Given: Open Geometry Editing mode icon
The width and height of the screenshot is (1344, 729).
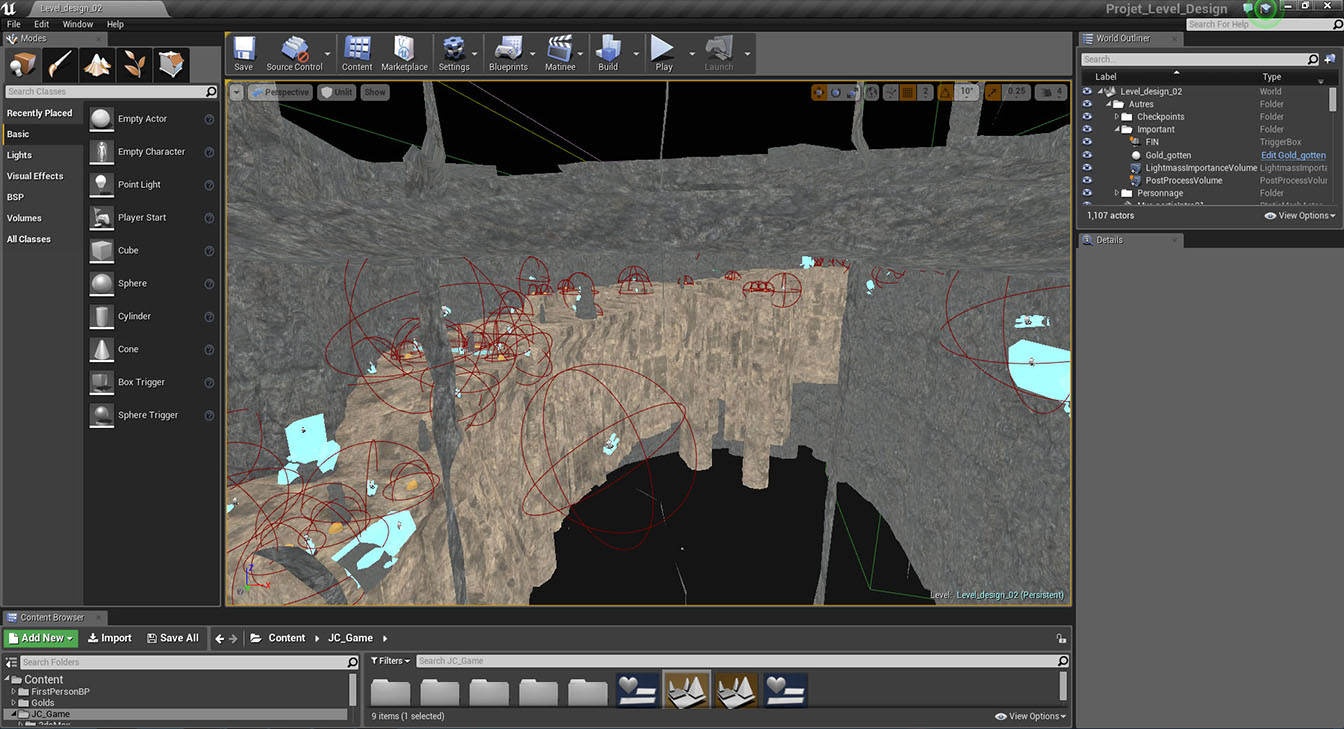Looking at the screenshot, I should (172, 65).
